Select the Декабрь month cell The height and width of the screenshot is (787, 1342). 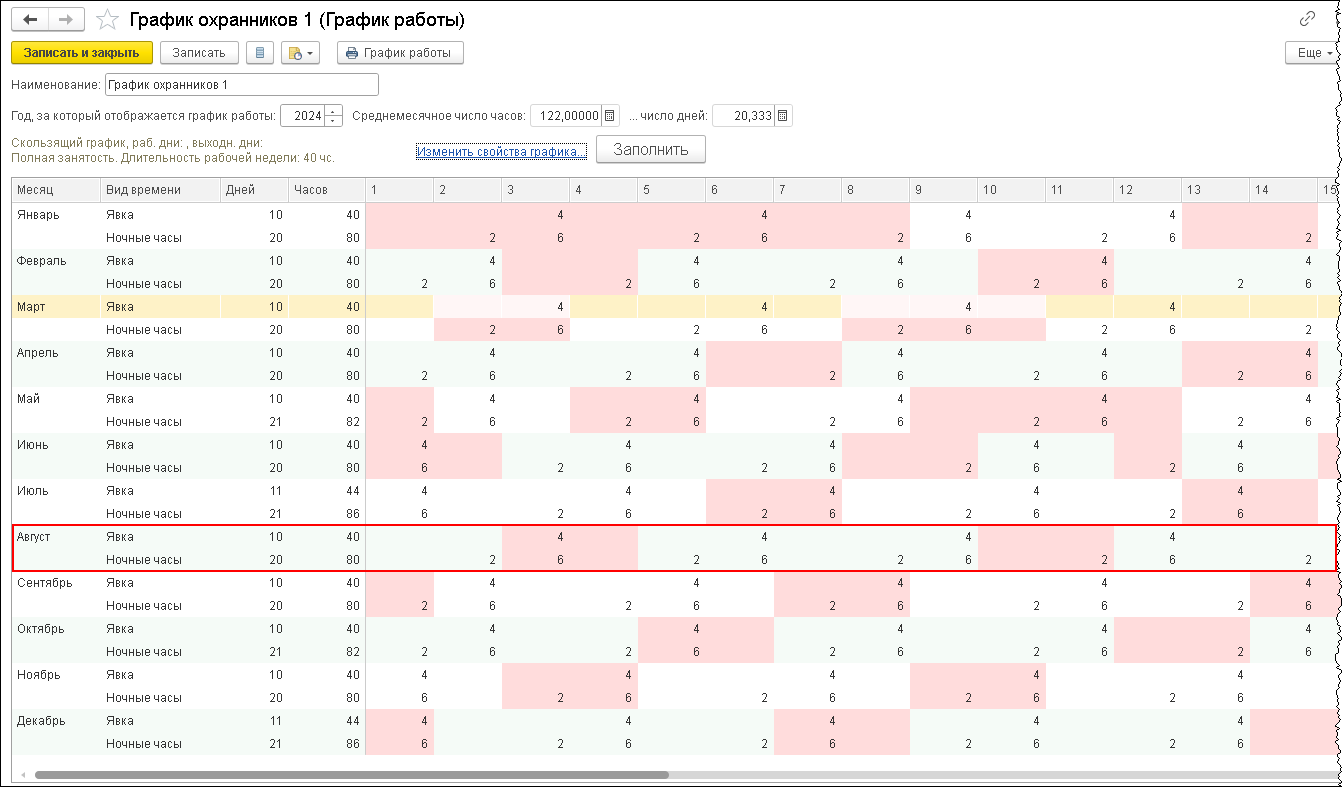(56, 720)
